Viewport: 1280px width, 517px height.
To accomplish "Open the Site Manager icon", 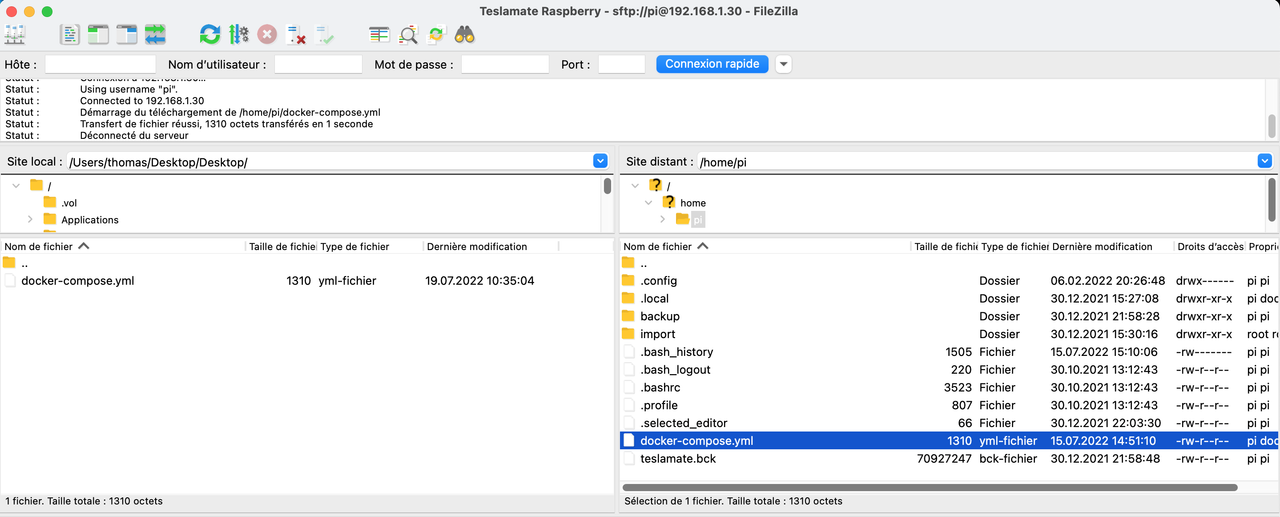I will click(15, 35).
